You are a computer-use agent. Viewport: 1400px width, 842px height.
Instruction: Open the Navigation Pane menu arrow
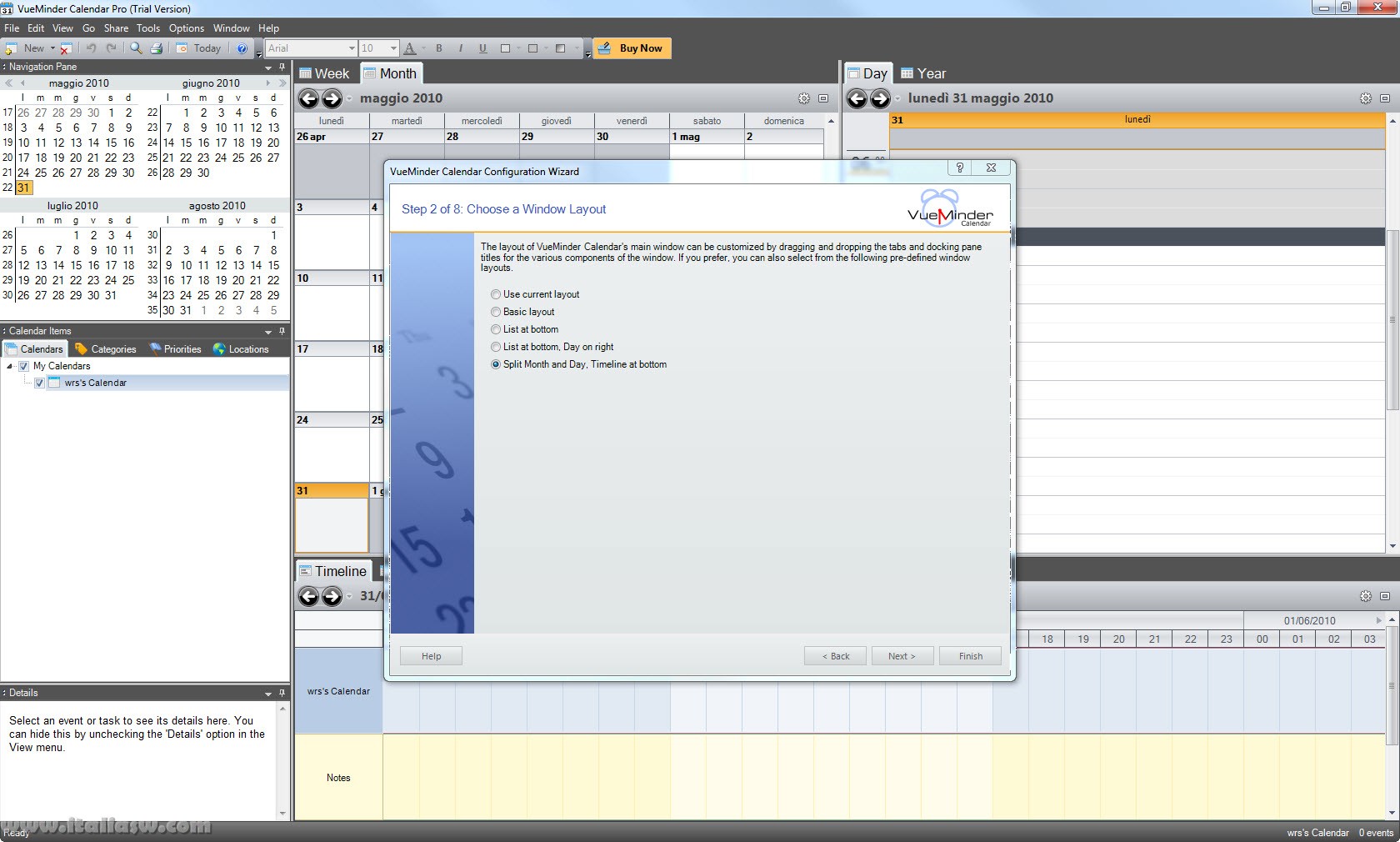pyautogui.click(x=268, y=67)
